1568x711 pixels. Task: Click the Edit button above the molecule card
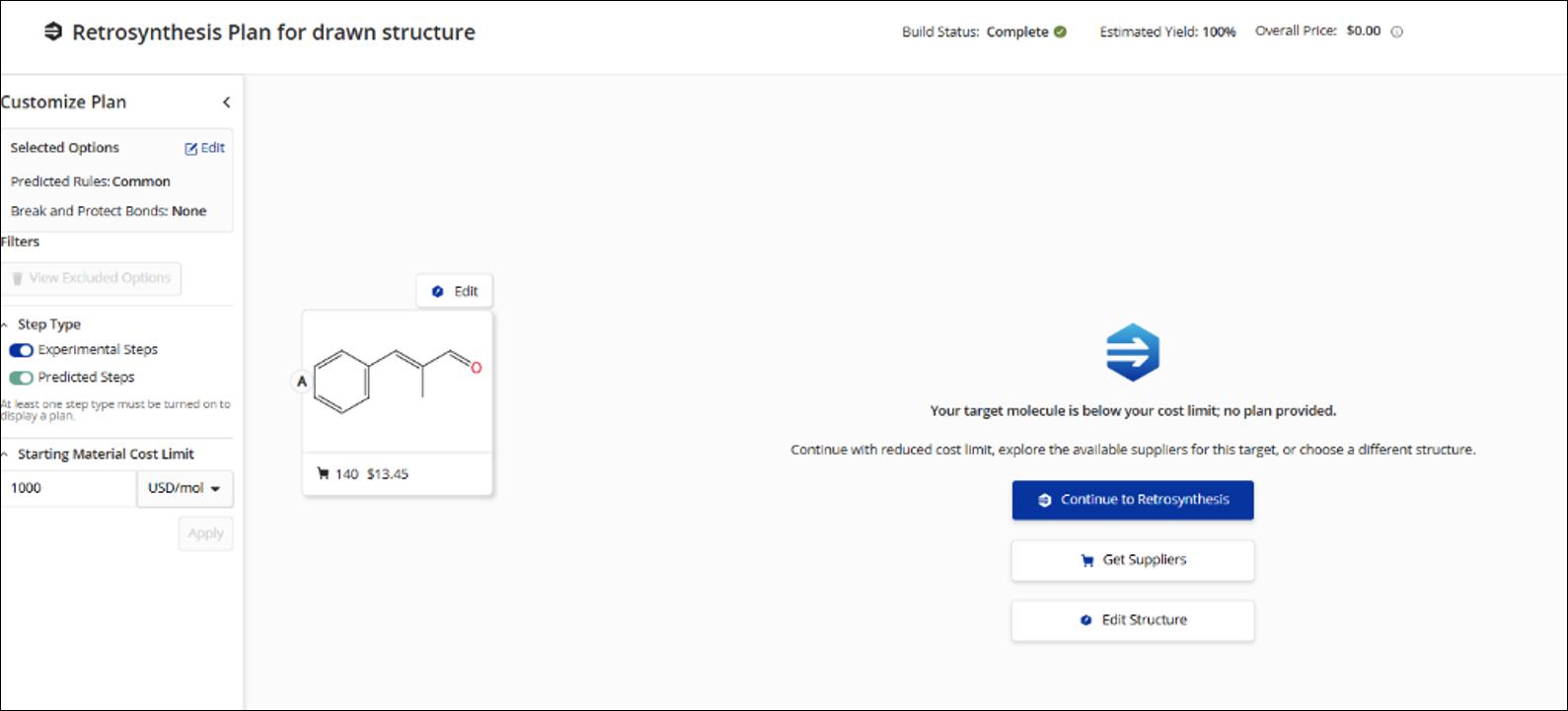pos(454,291)
